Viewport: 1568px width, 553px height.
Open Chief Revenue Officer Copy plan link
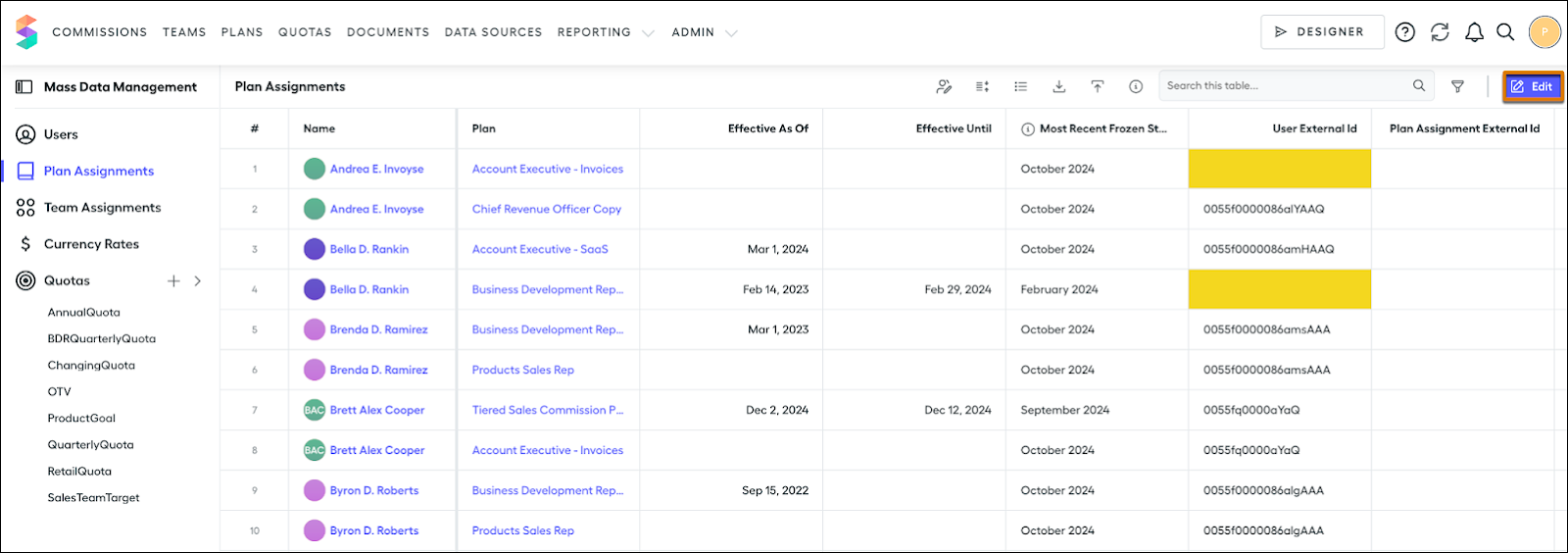click(547, 209)
